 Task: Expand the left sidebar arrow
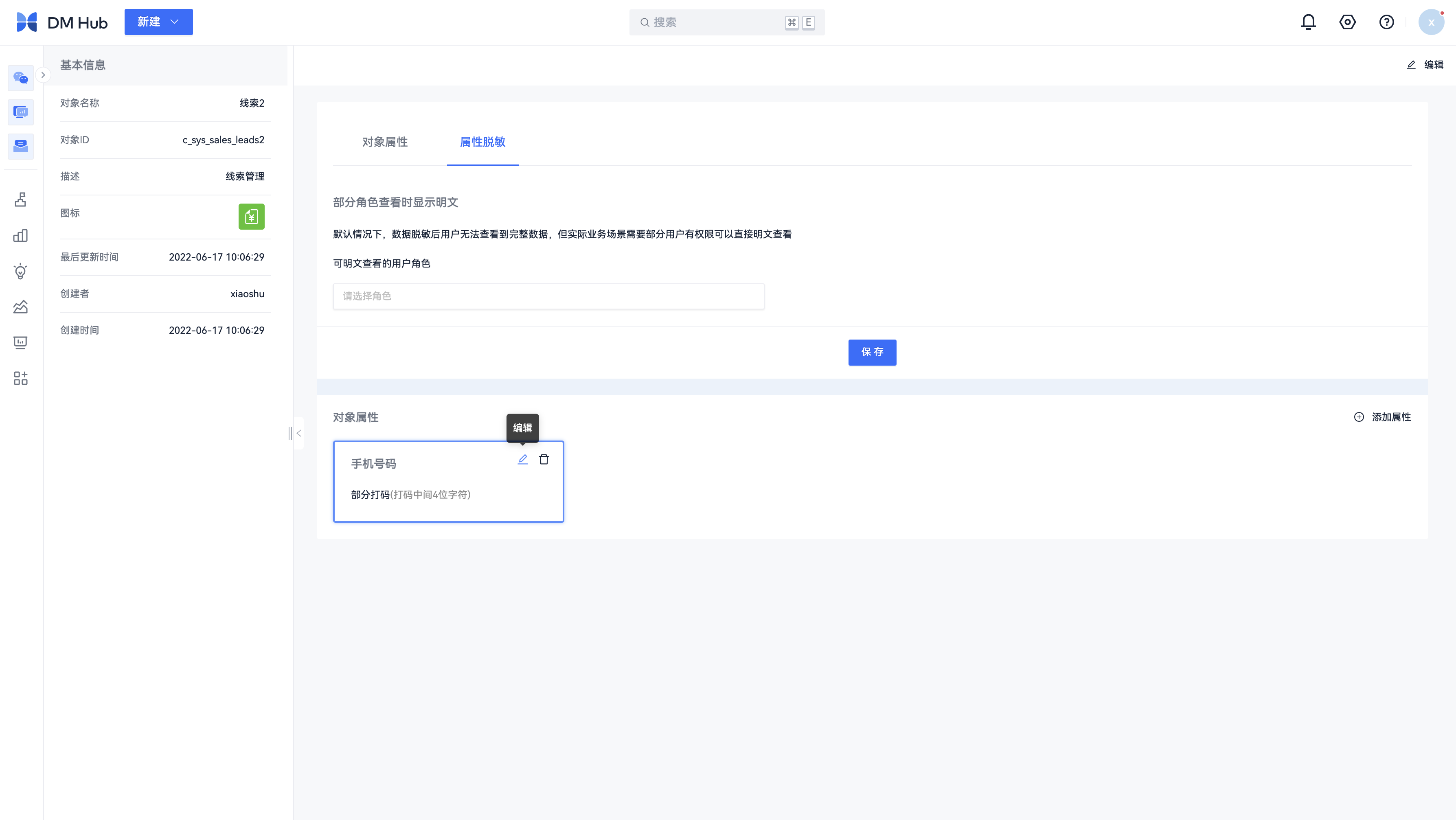coord(43,75)
